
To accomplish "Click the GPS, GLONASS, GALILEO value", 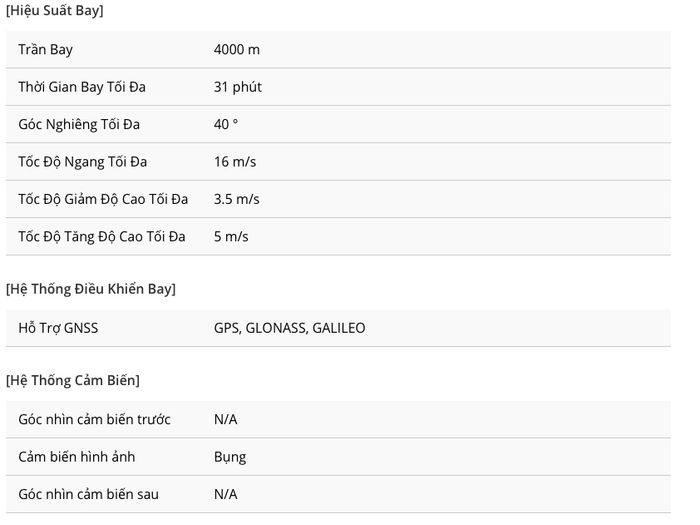I will (x=290, y=328).
